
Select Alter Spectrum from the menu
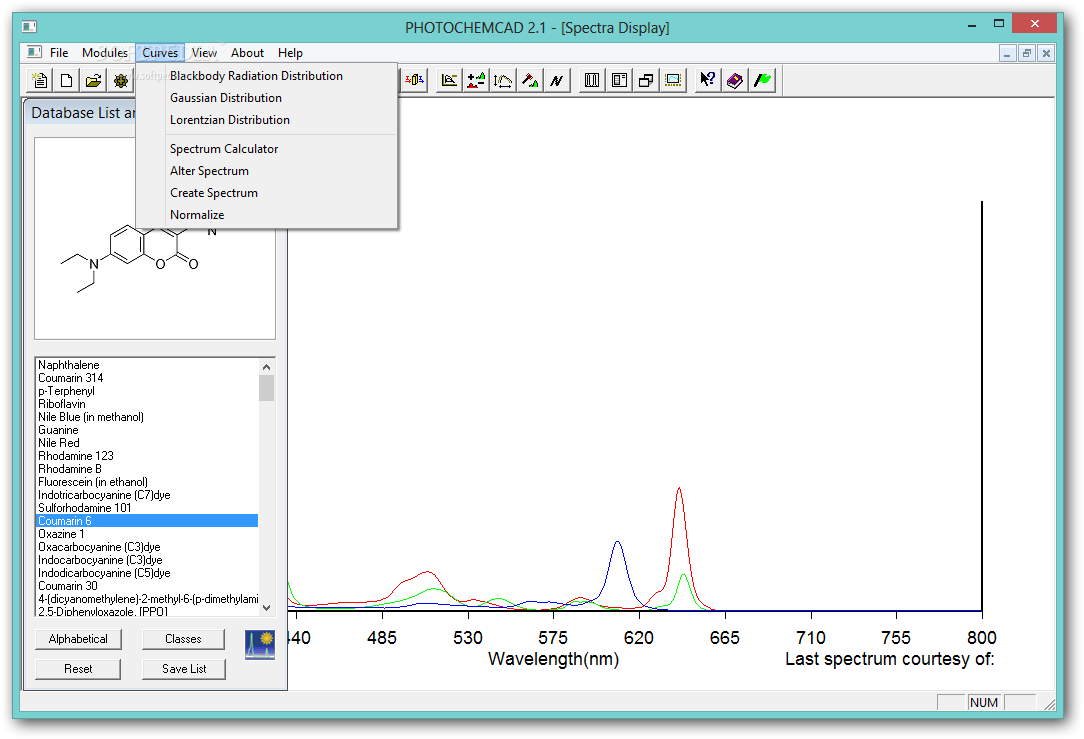click(267, 171)
